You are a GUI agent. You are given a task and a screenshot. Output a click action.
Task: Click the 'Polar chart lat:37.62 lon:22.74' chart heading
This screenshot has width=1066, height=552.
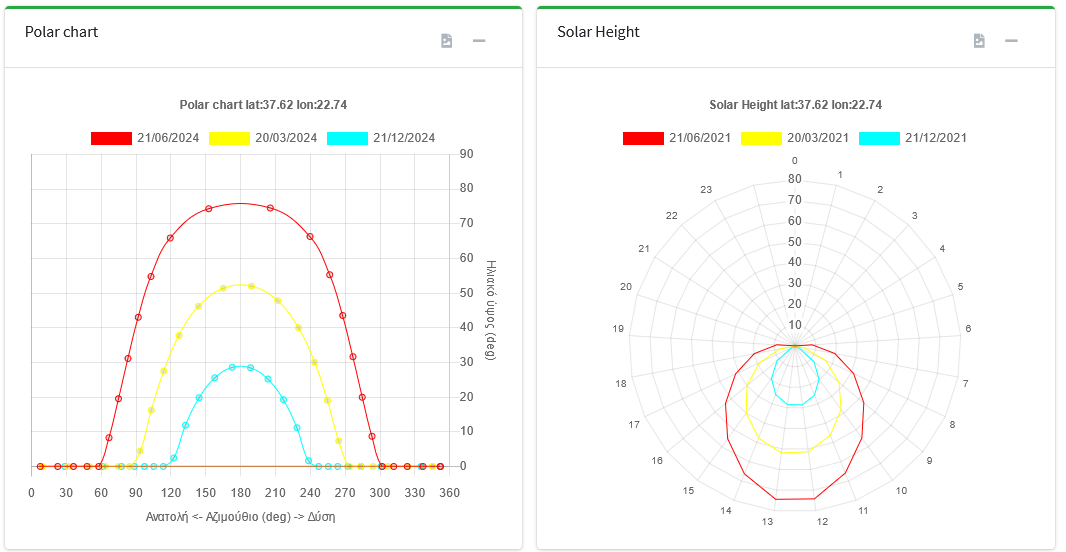tap(263, 105)
